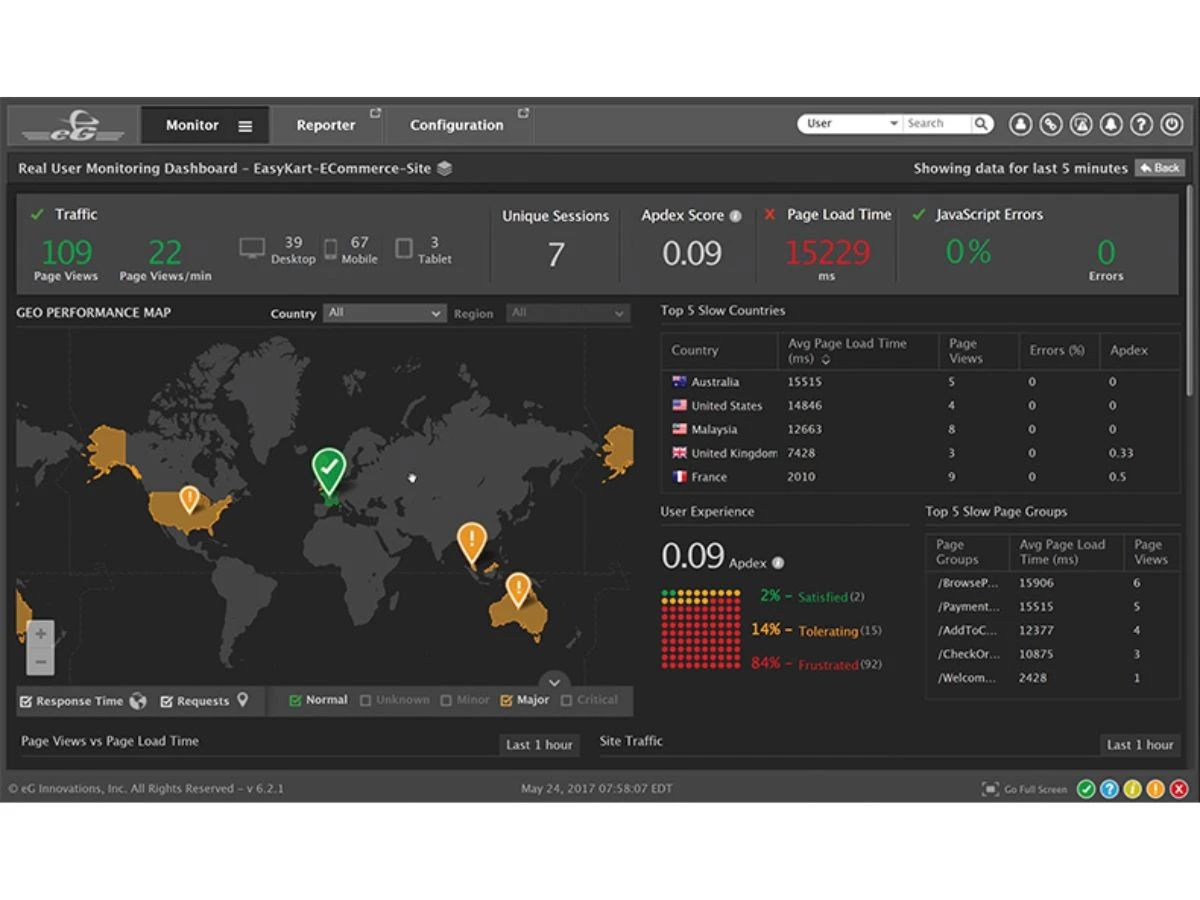Click the eG logo in the header

coord(73,125)
